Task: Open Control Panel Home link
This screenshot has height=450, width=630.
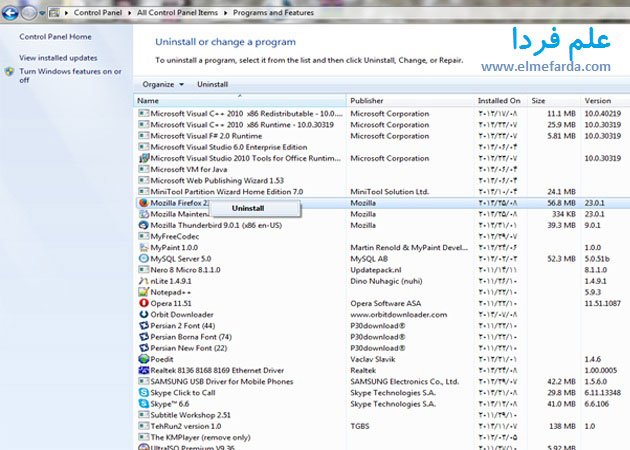Action: (55, 37)
